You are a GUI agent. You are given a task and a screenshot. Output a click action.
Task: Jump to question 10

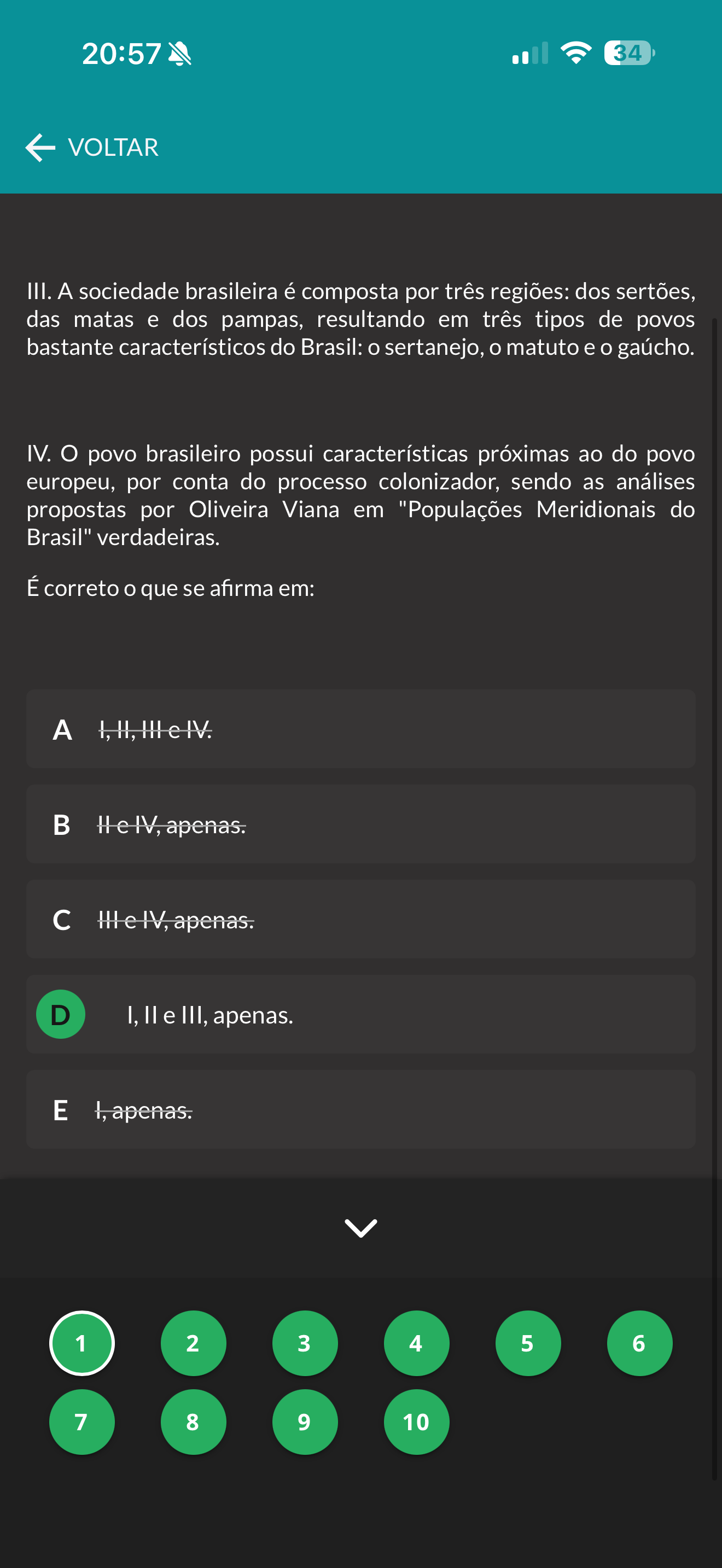tap(416, 1422)
